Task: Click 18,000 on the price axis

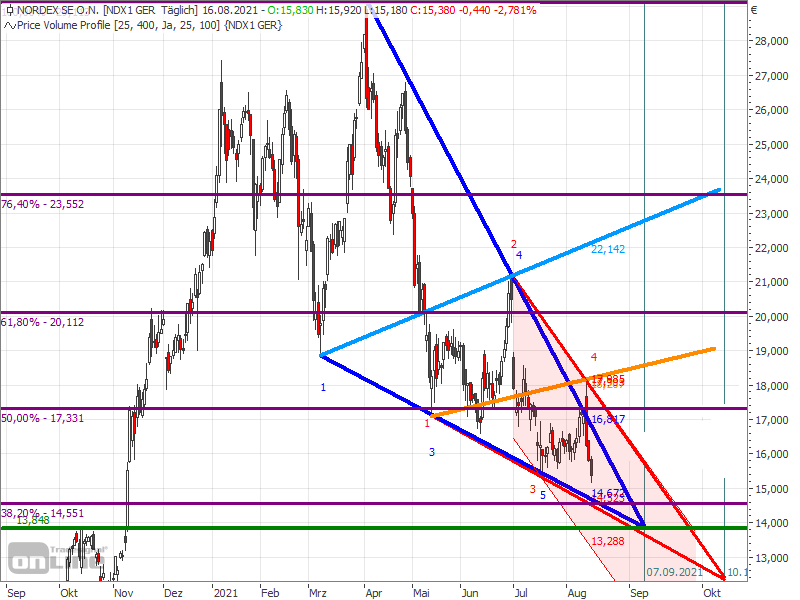Action: pyautogui.click(x=772, y=386)
